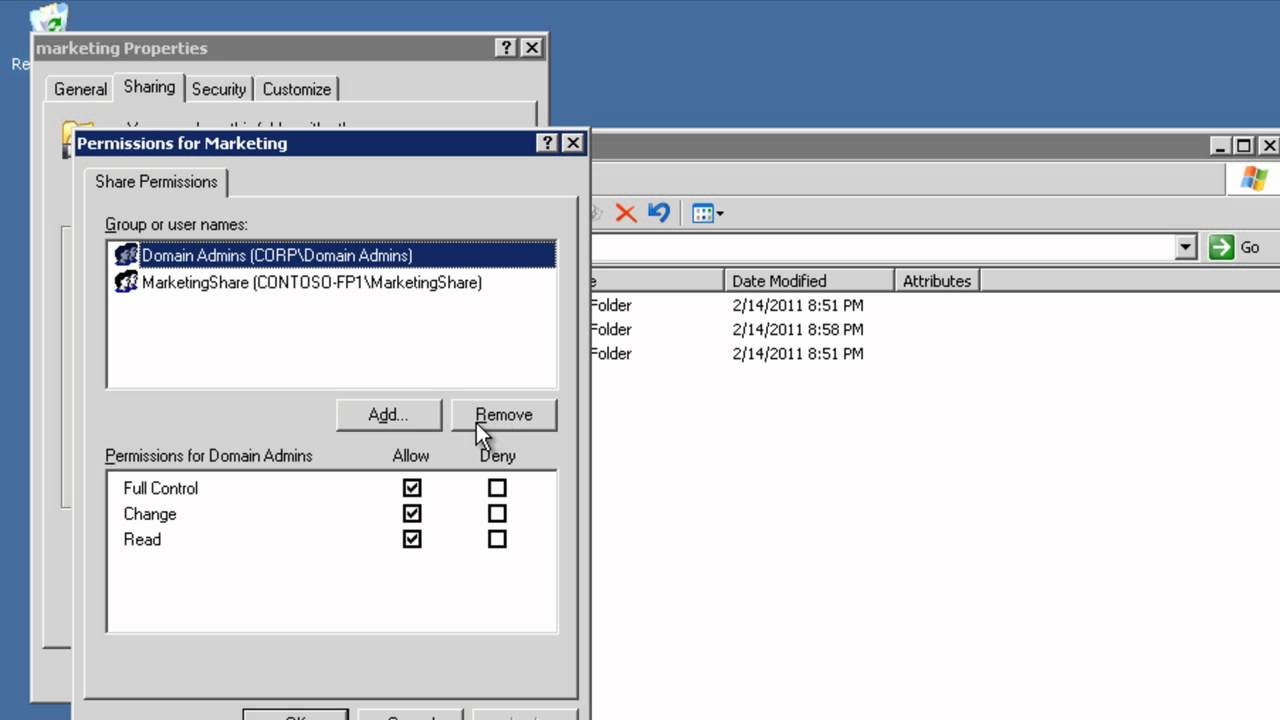The width and height of the screenshot is (1280, 720).
Task: Check Allow for Full Control
Action: pos(412,488)
